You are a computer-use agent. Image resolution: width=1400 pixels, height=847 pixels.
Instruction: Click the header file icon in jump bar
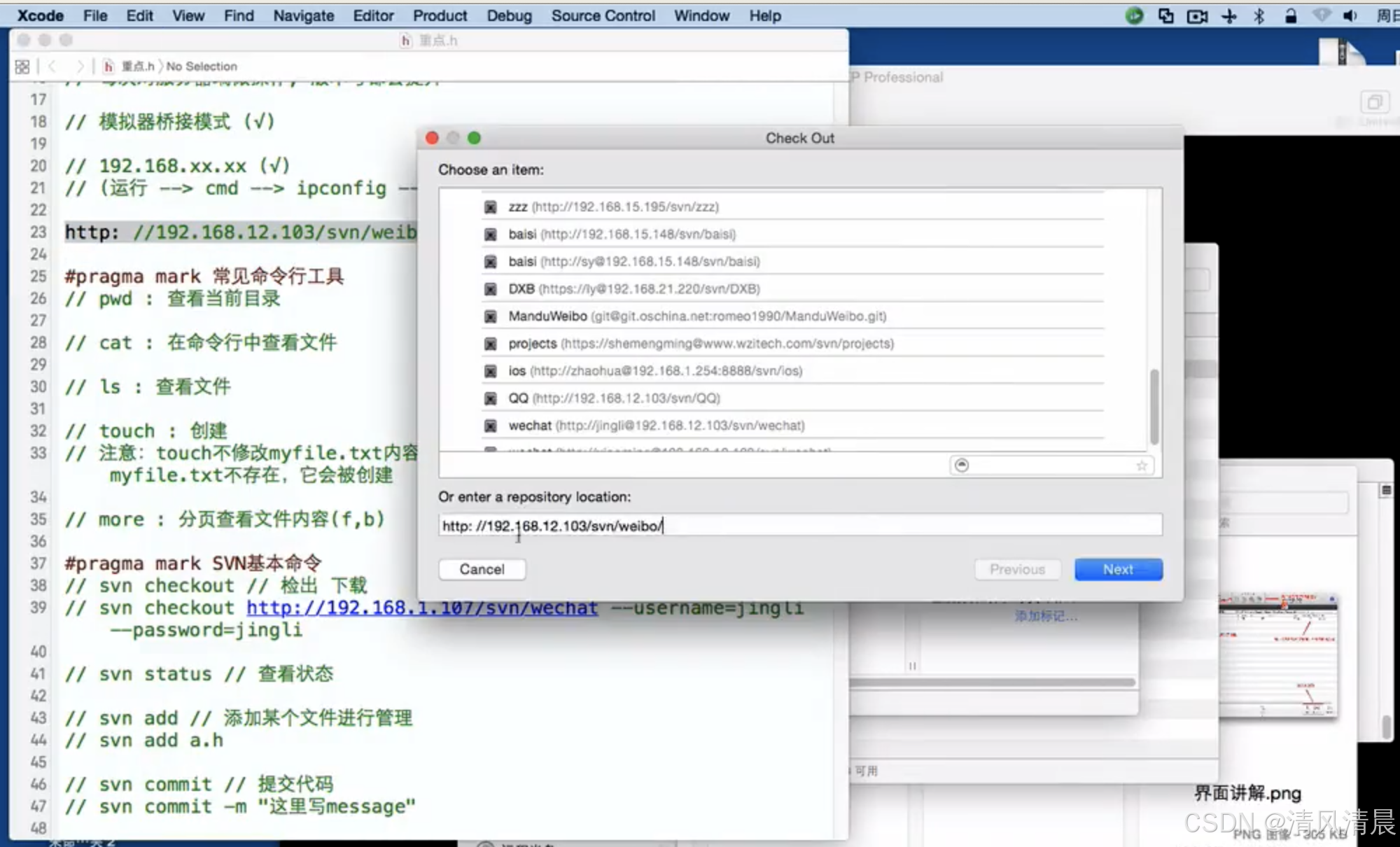coord(108,66)
